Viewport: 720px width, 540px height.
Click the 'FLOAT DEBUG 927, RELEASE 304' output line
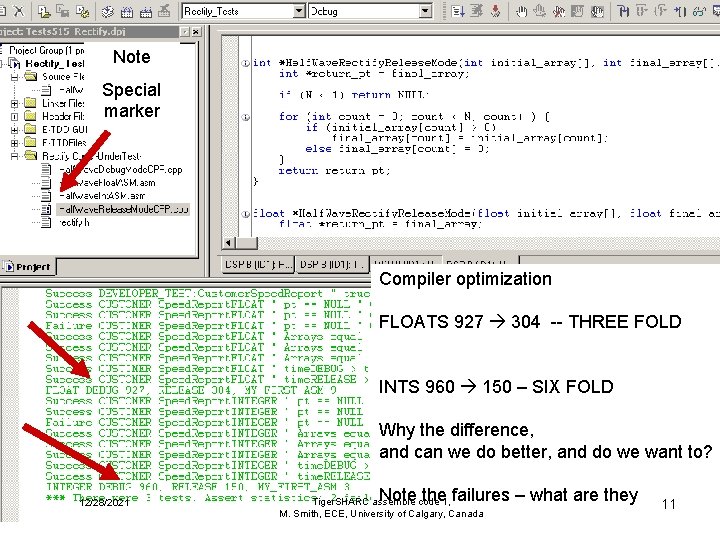point(191,390)
